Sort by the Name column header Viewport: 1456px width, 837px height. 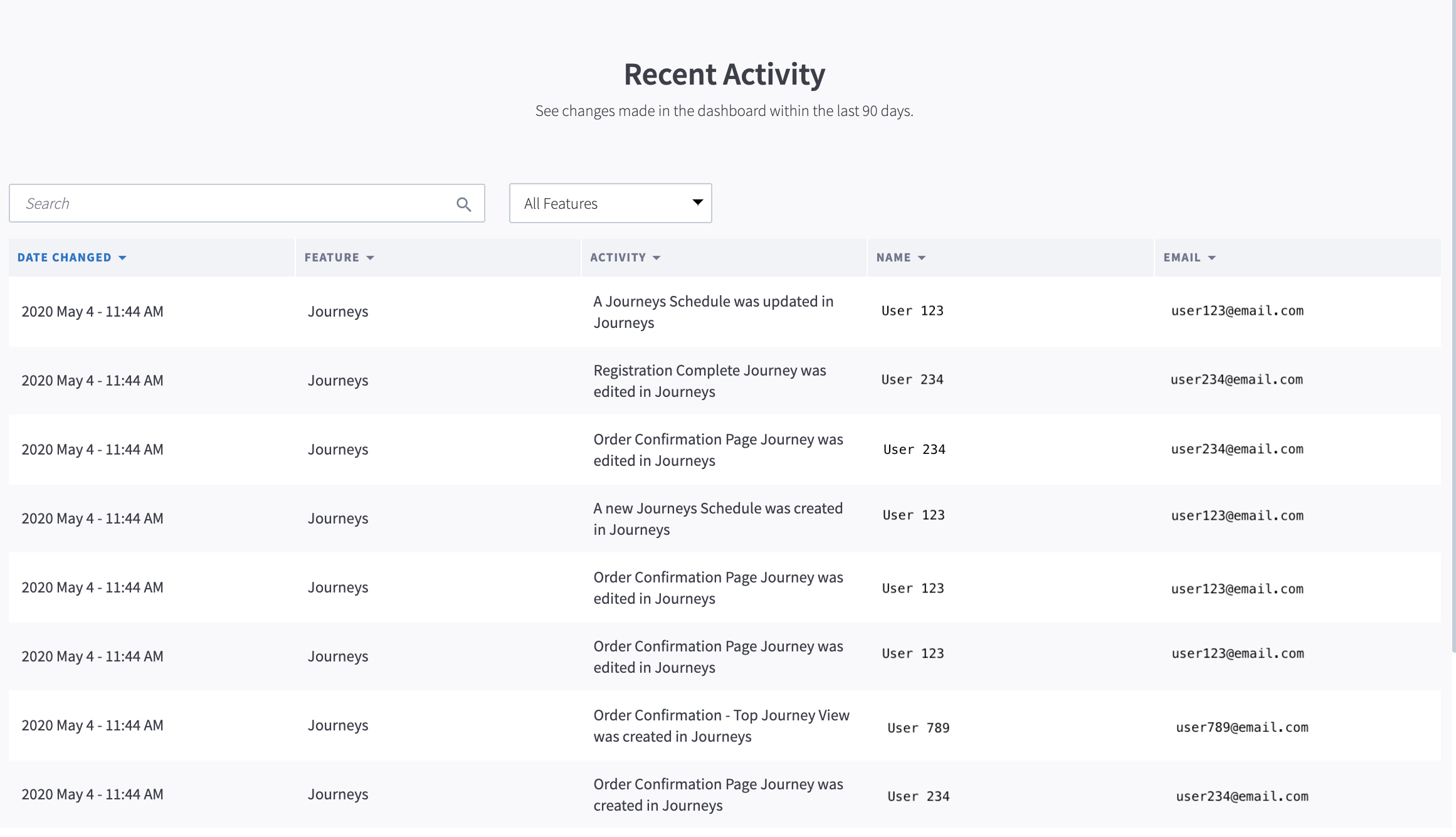tap(901, 258)
